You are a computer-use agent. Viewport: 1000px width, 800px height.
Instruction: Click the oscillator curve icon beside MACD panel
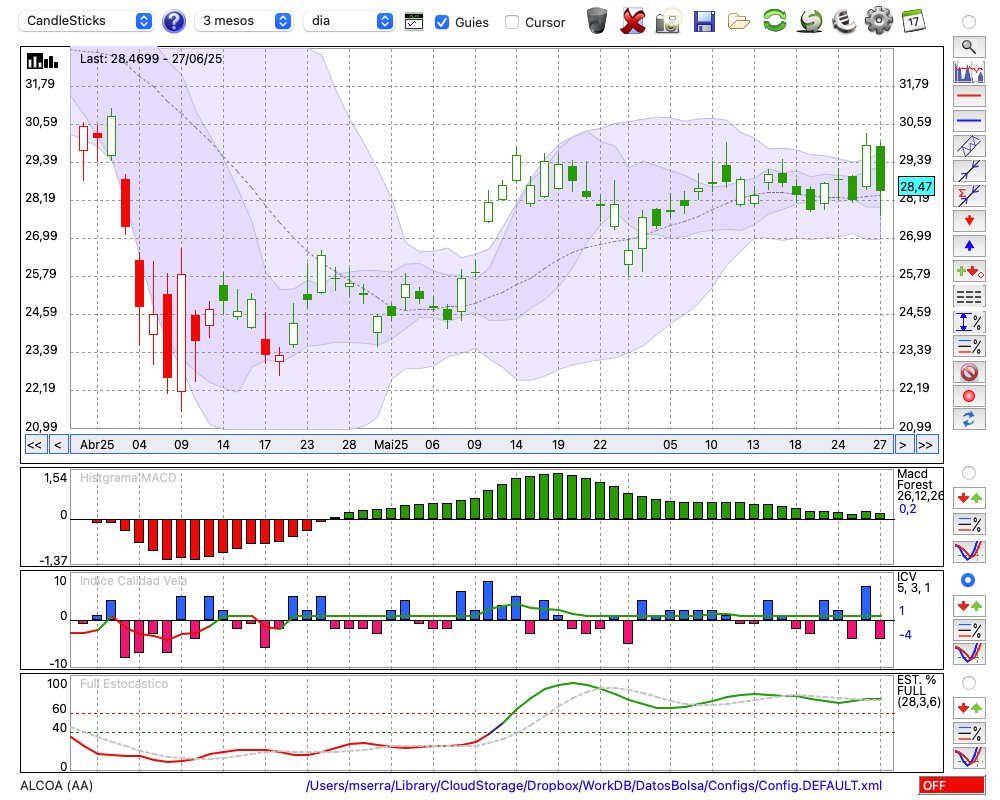point(969,551)
